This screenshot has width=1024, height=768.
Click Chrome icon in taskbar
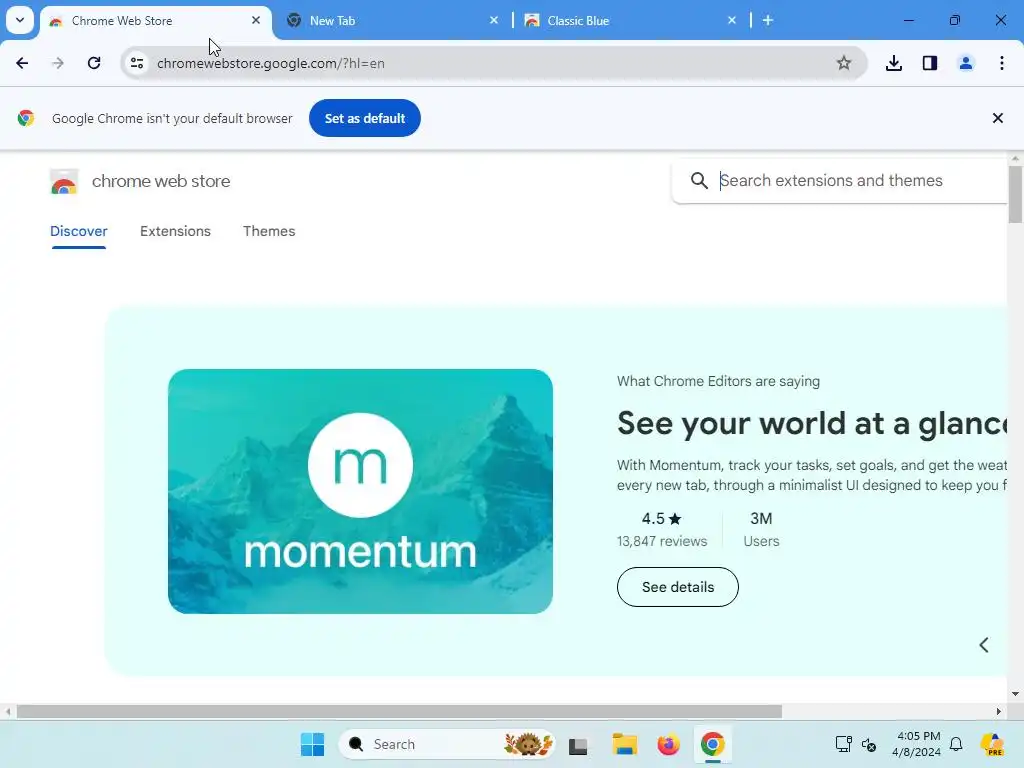pos(712,744)
